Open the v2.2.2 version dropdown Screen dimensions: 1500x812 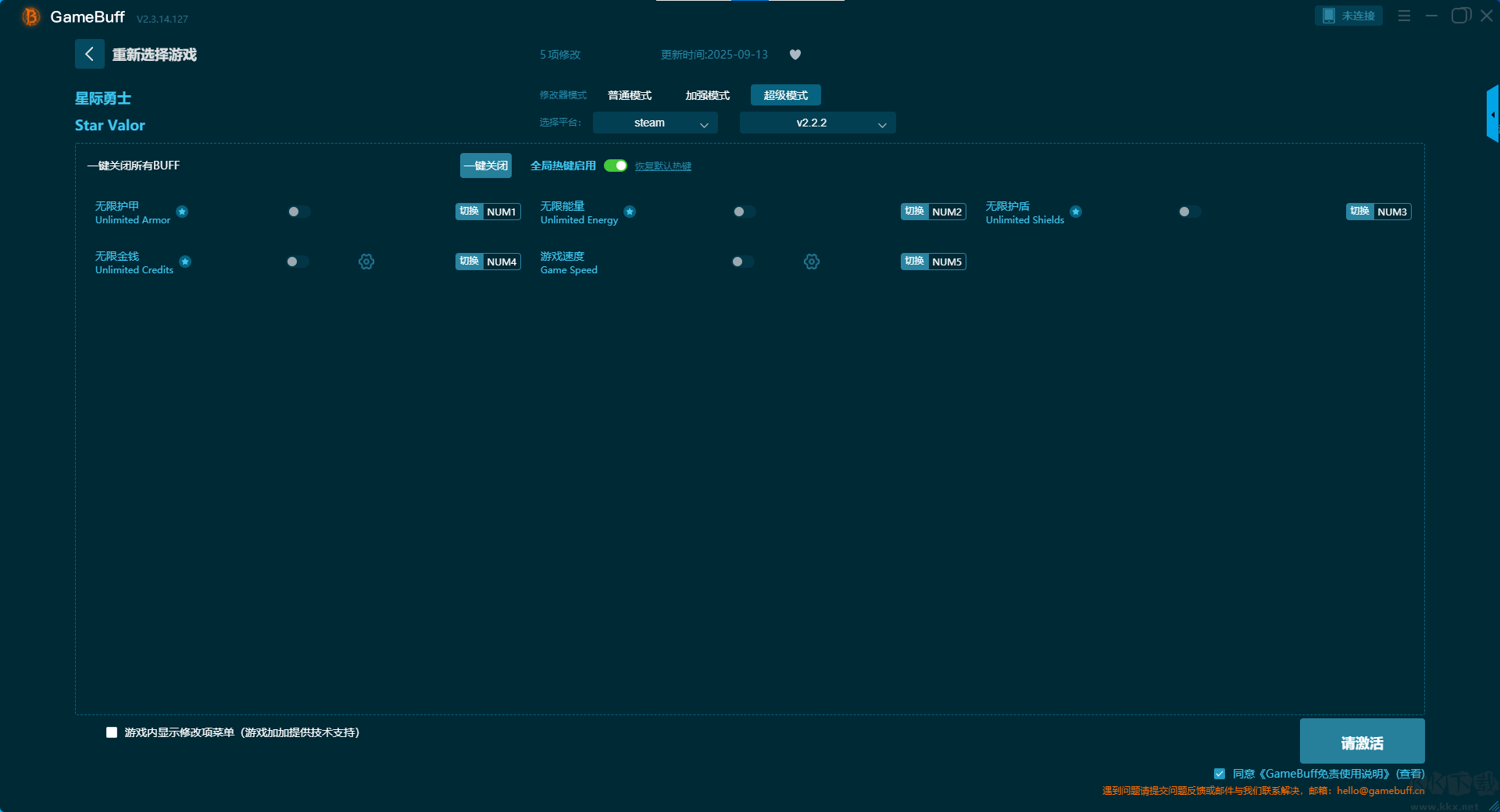817,123
